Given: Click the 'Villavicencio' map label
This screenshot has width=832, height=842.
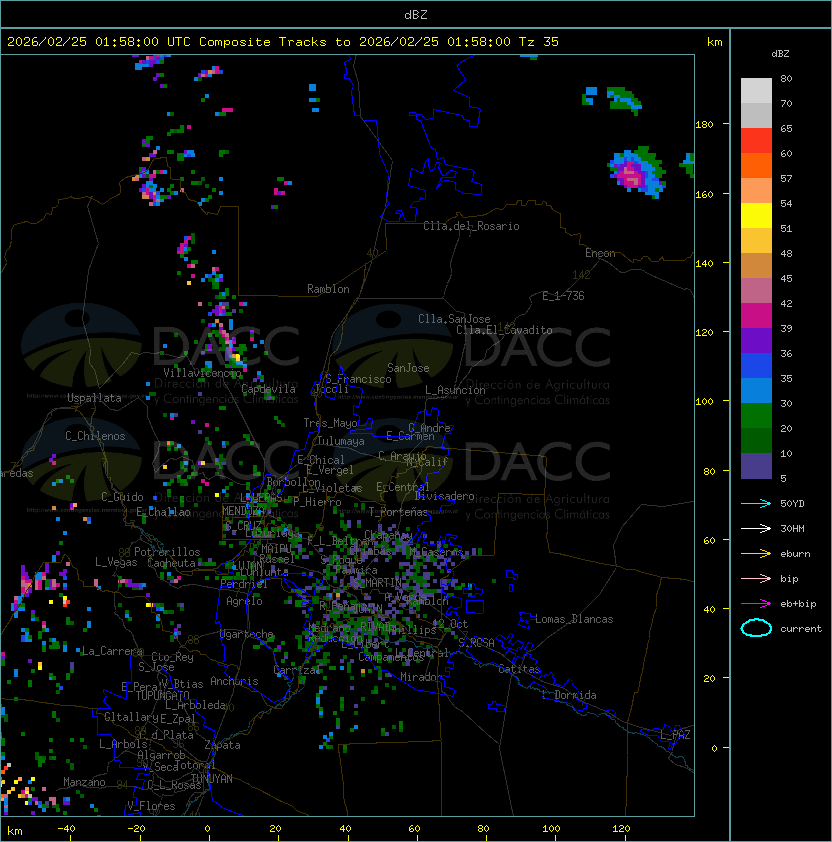Looking at the screenshot, I should (202, 373).
